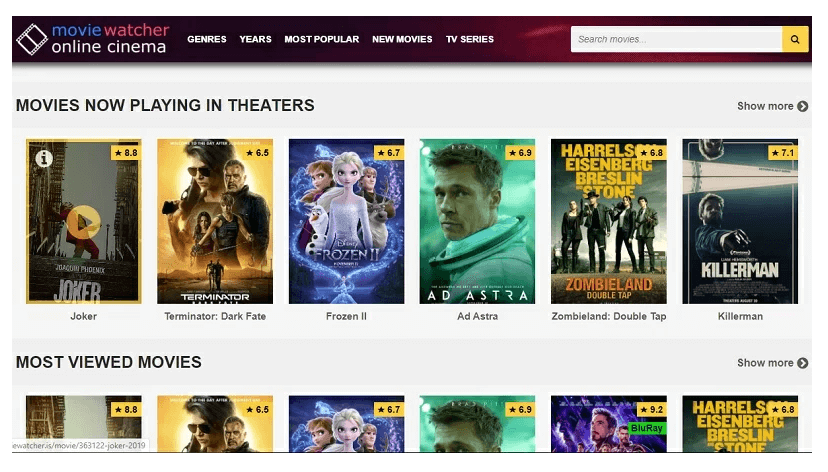Select the Ad Astra poster in theaters
This screenshot has width=828, height=472.
pyautogui.click(x=477, y=221)
